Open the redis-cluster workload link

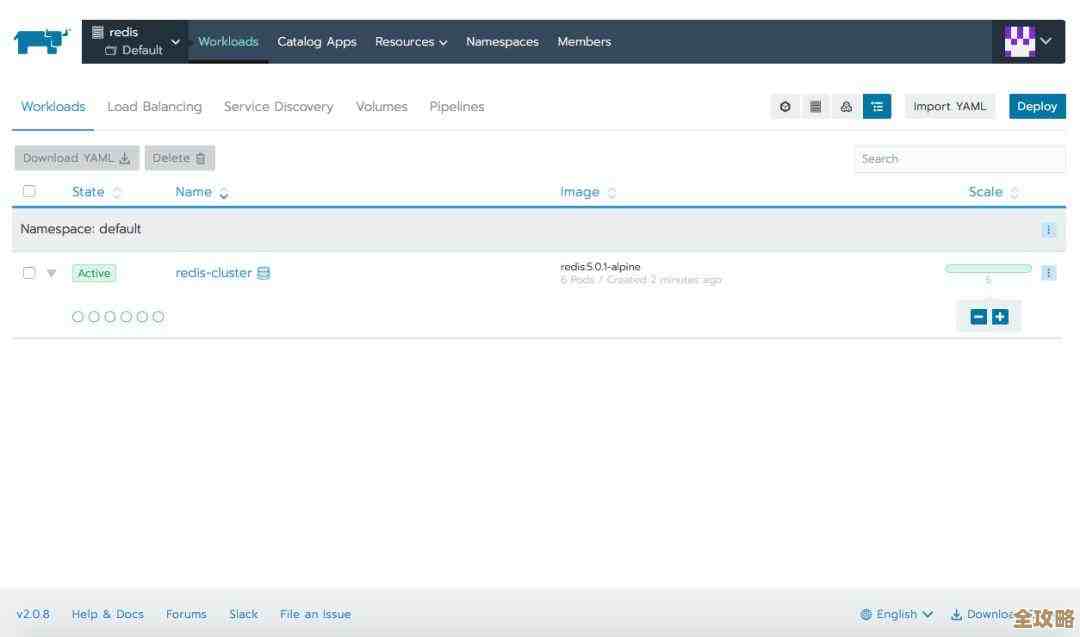pyautogui.click(x=213, y=273)
